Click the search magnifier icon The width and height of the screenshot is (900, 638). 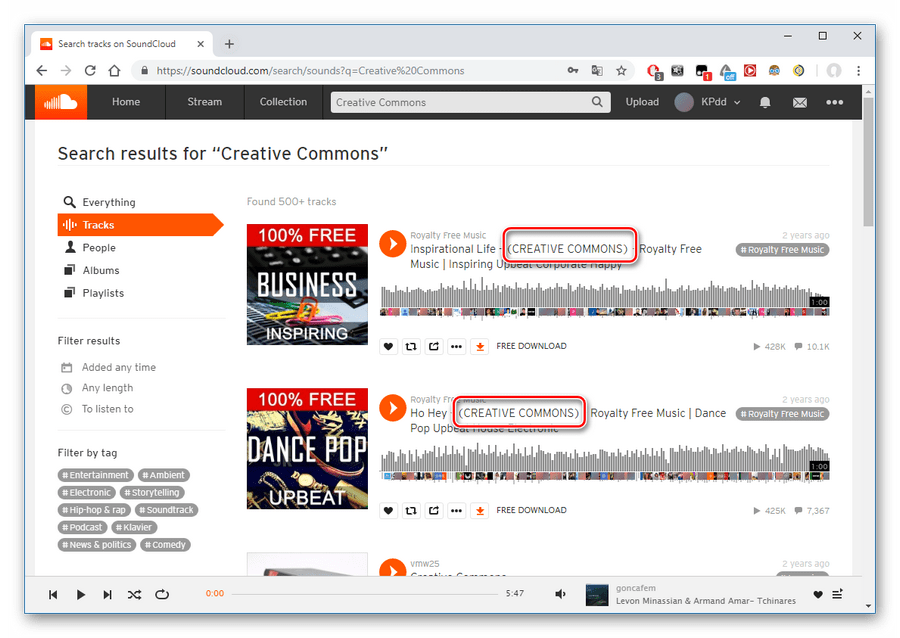click(598, 102)
